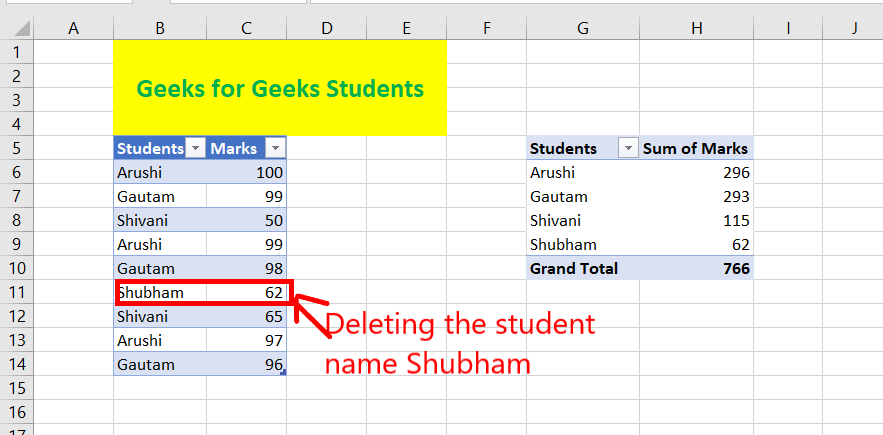883x435 pixels.
Task: Select row 15 header
Action: (17, 388)
